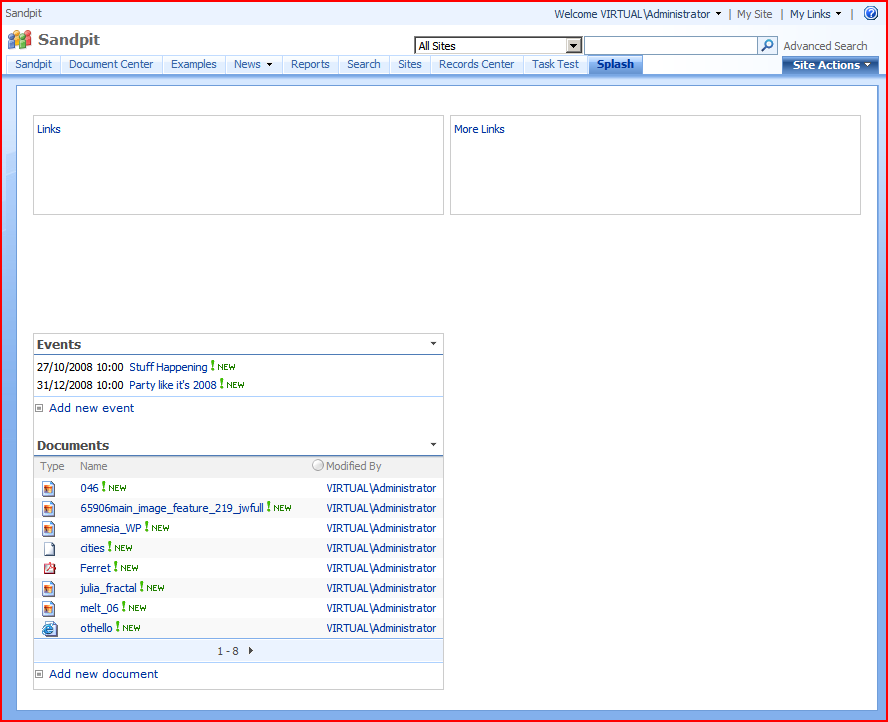Click the cities blank document icon
The image size is (888, 722).
(49, 548)
